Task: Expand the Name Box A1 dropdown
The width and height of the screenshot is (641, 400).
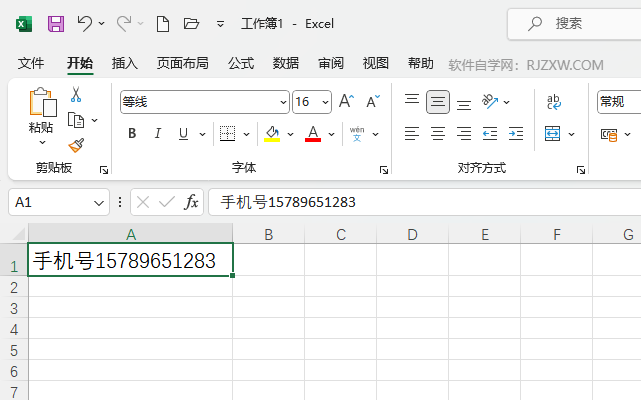Action: (x=99, y=202)
